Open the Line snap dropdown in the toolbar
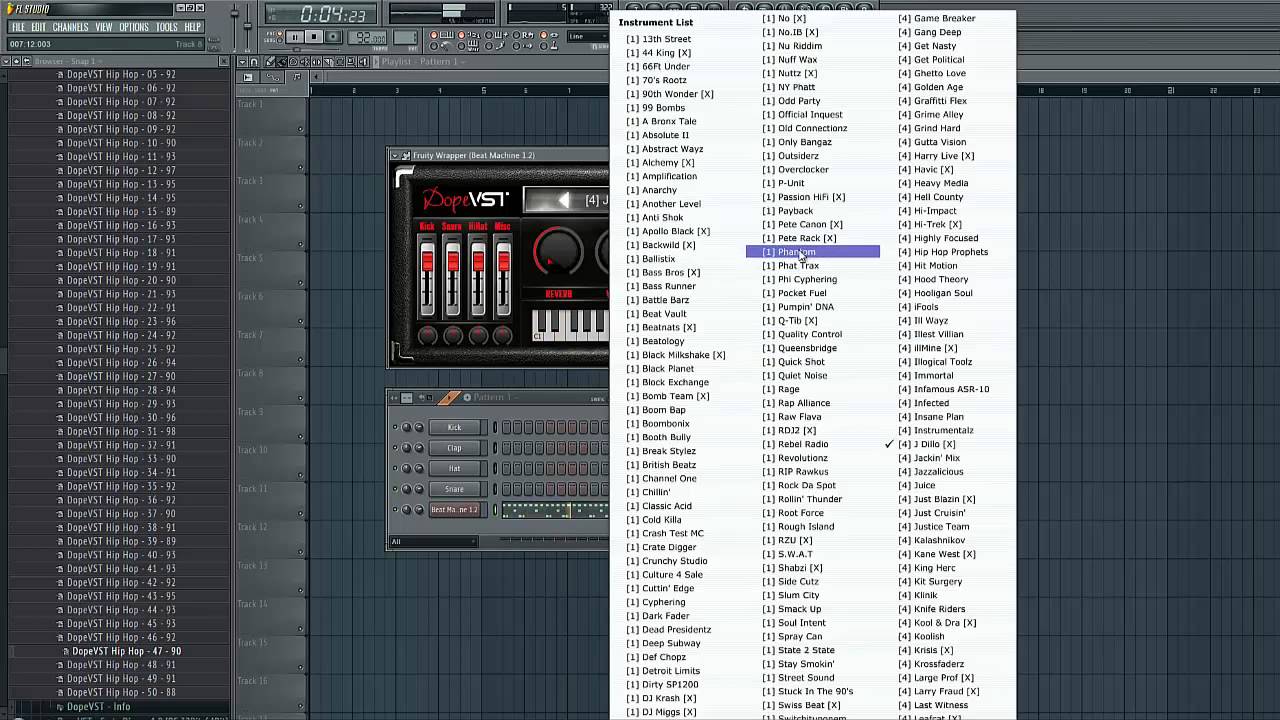The image size is (1280, 720). pyautogui.click(x=588, y=36)
